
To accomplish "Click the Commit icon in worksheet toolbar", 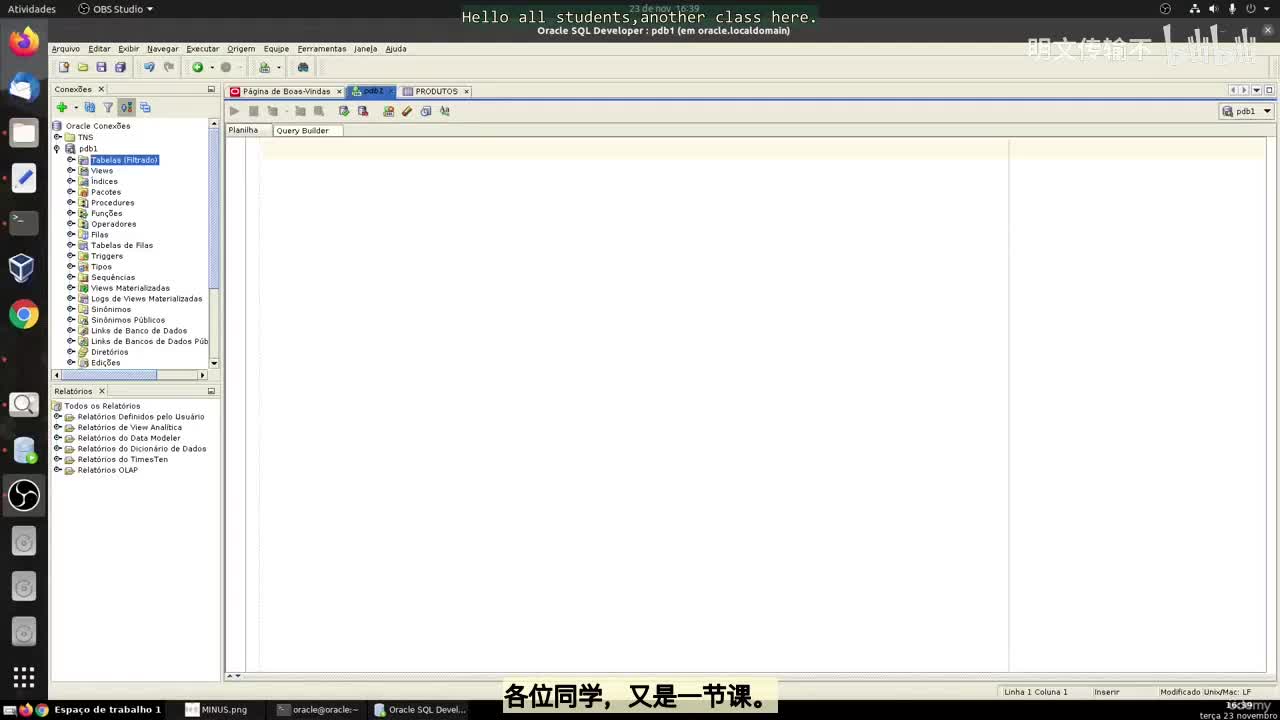I will pos(344,111).
